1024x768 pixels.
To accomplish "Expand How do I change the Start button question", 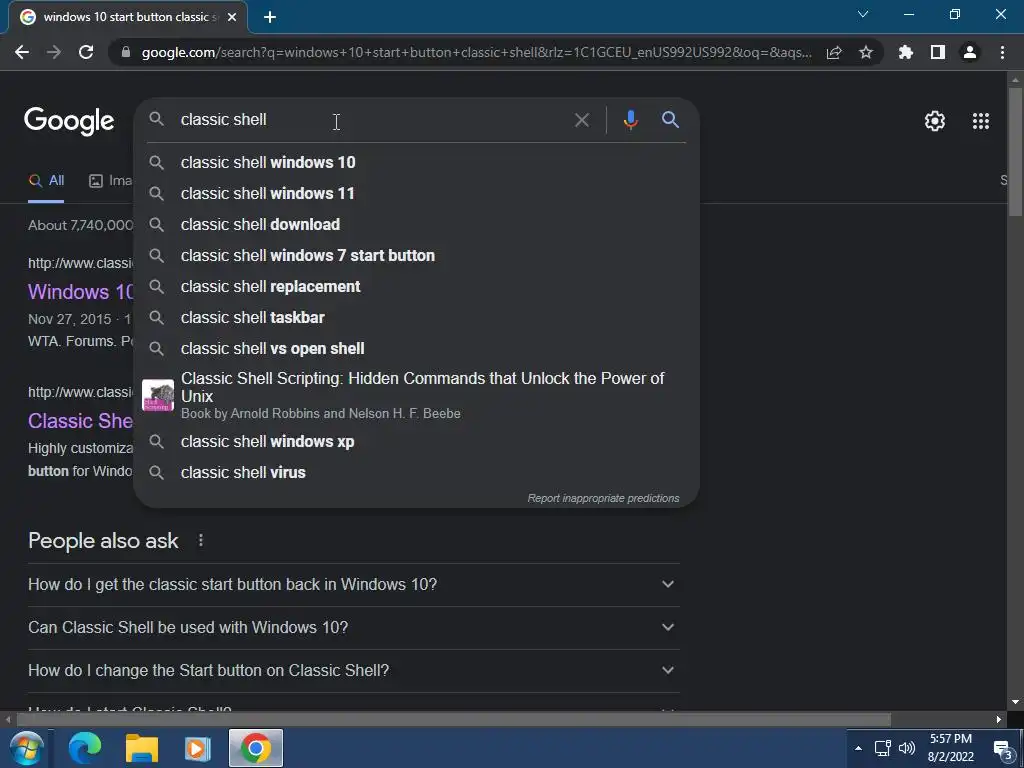I will 353,671.
